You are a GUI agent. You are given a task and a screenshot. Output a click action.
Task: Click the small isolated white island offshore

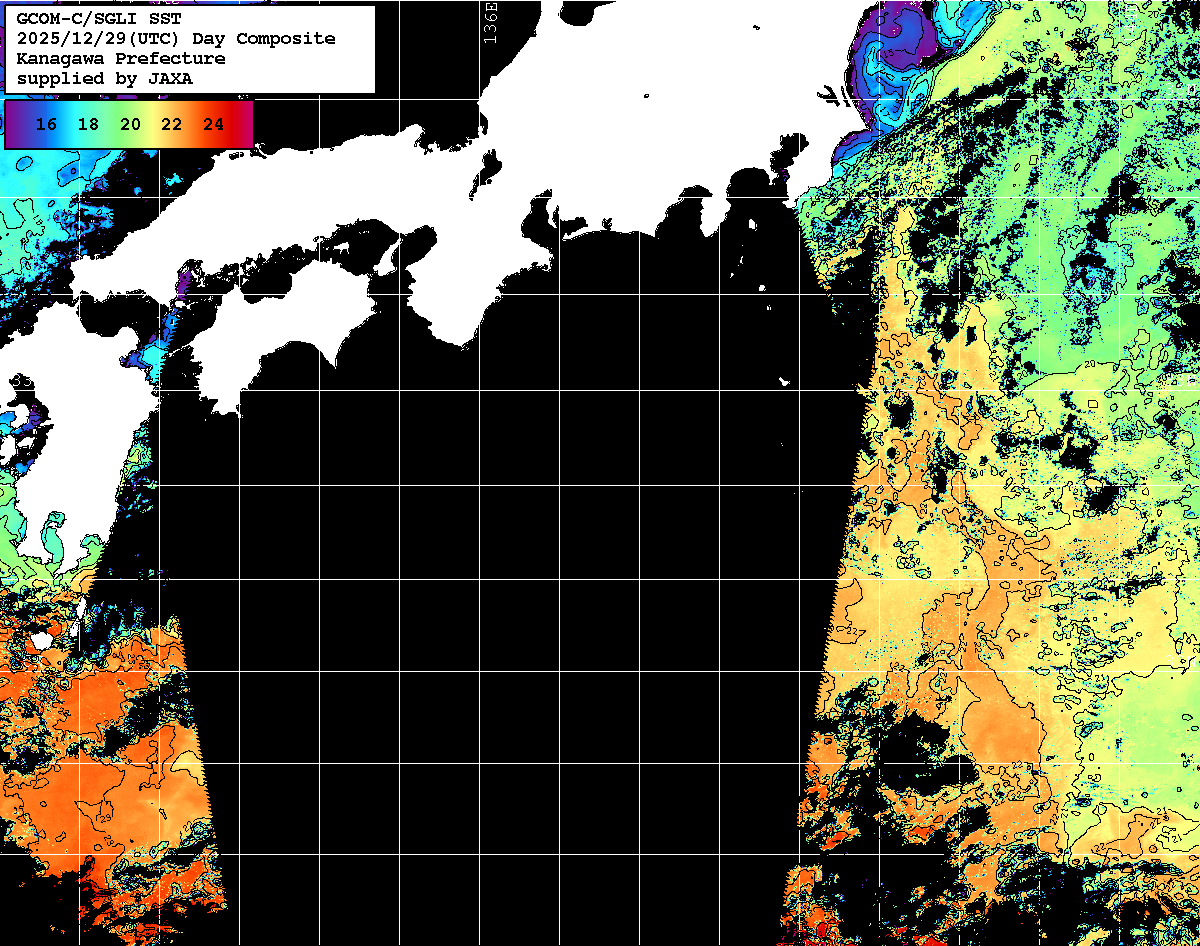[785, 381]
